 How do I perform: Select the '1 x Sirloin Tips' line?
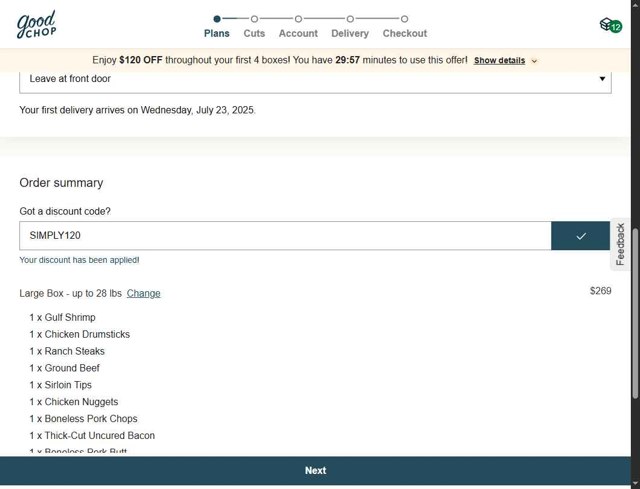point(60,385)
